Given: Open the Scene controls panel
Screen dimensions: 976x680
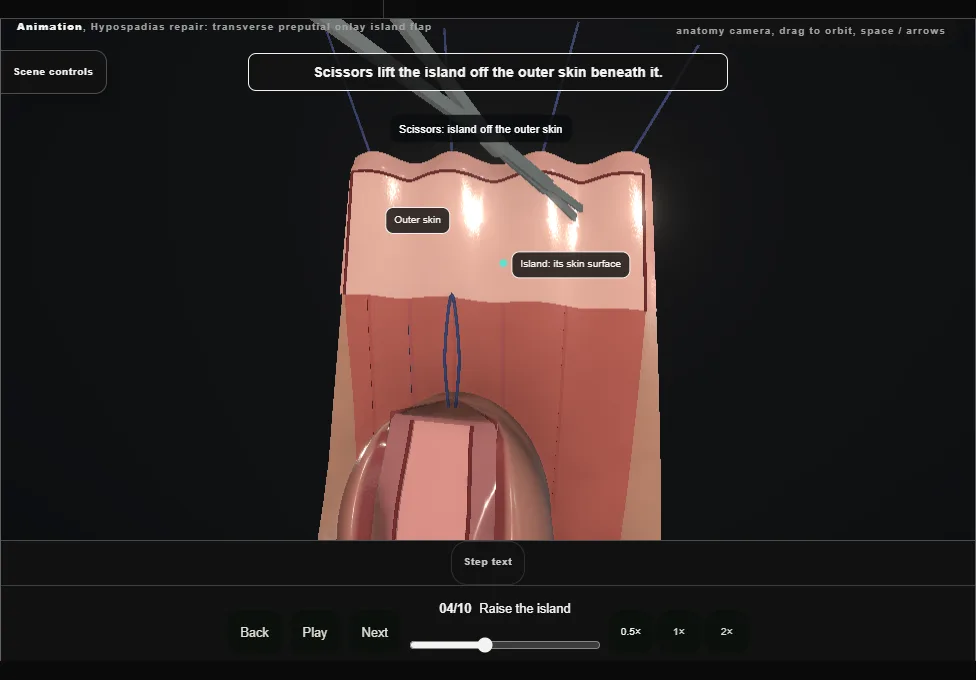Looking at the screenshot, I should 54,72.
